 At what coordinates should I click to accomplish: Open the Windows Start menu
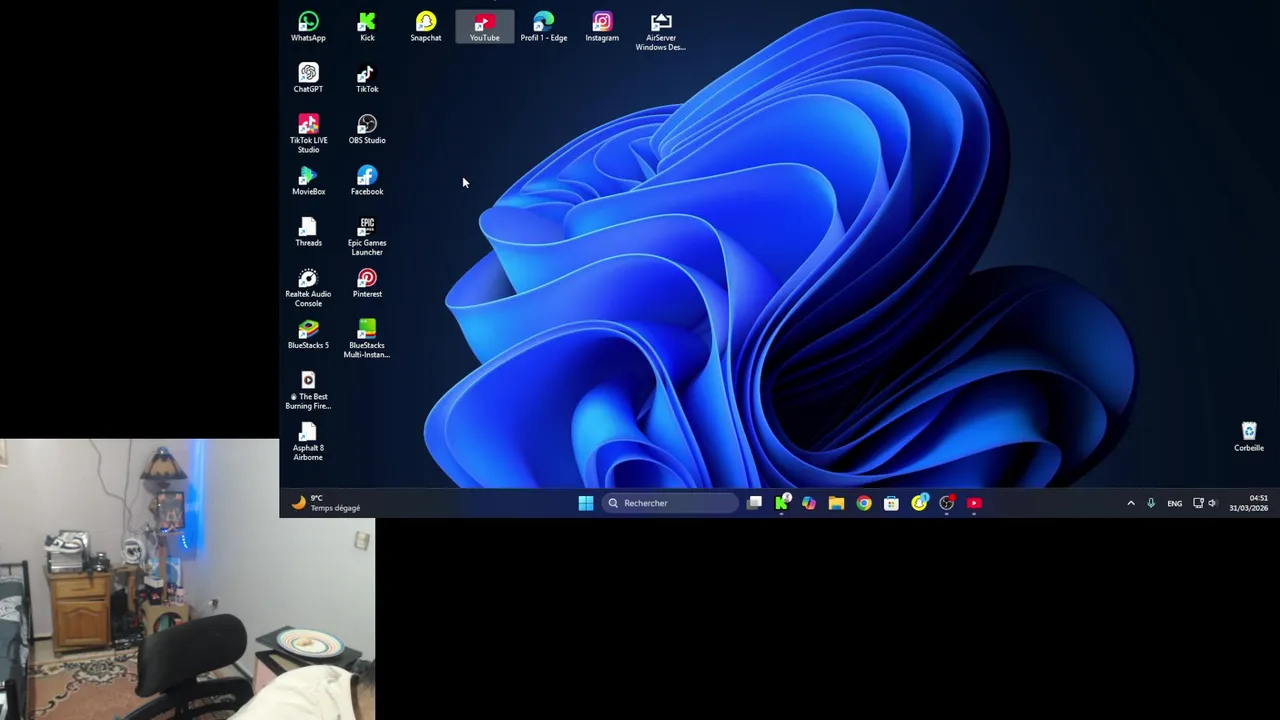tap(586, 503)
